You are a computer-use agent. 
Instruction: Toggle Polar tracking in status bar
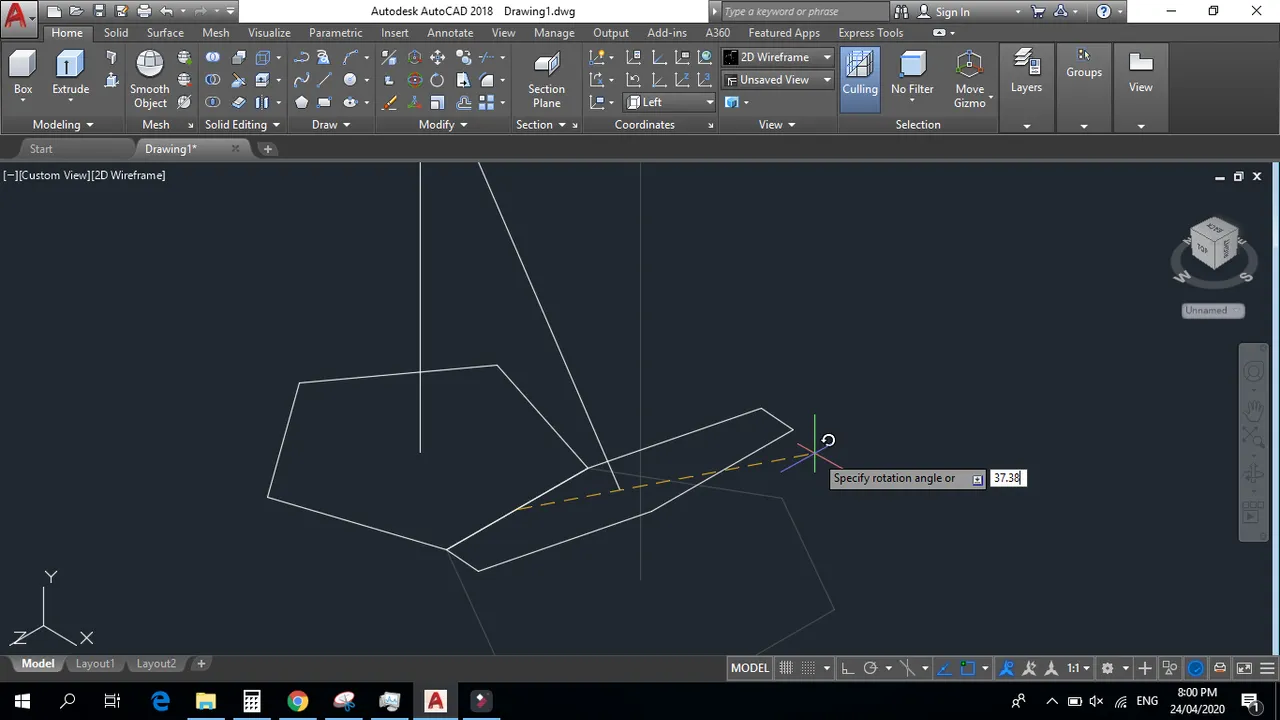pos(870,668)
